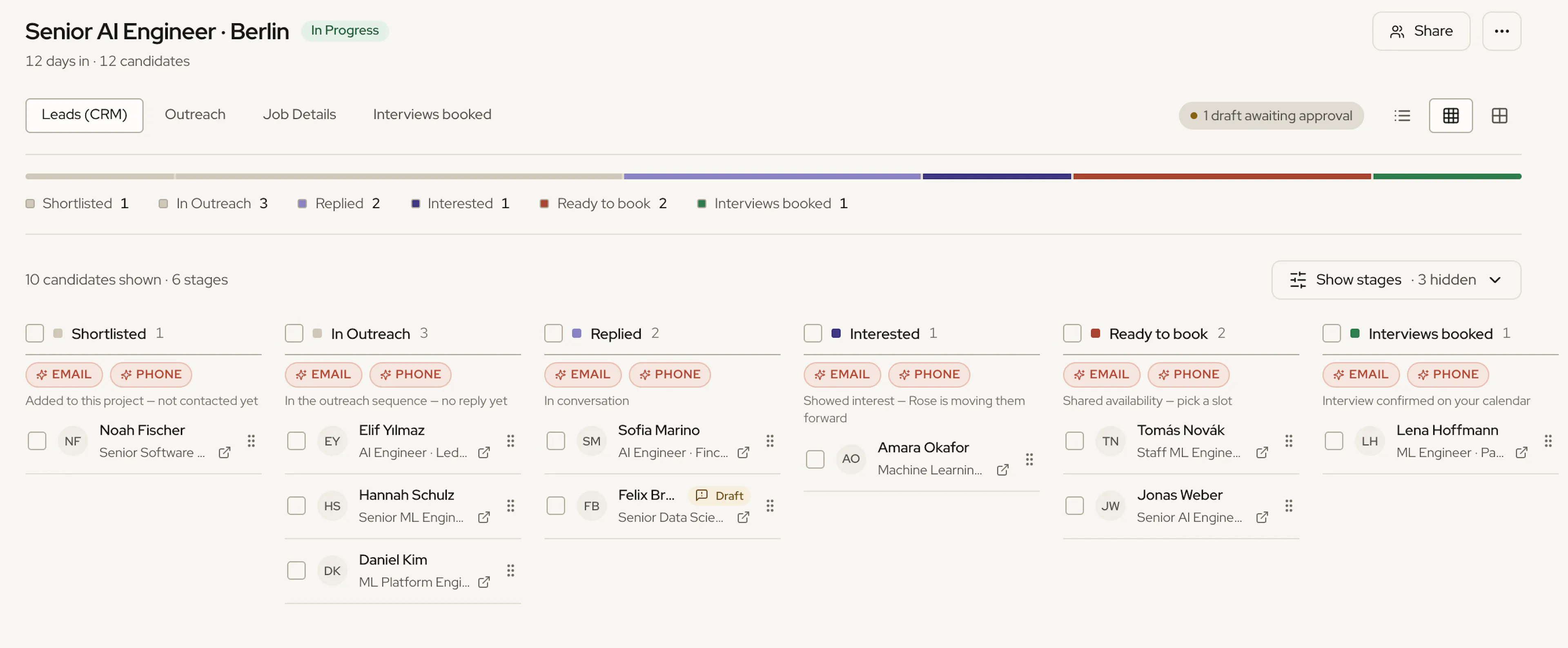The height and width of the screenshot is (648, 1568).
Task: Tick the Replied column header checkbox
Action: tap(553, 333)
